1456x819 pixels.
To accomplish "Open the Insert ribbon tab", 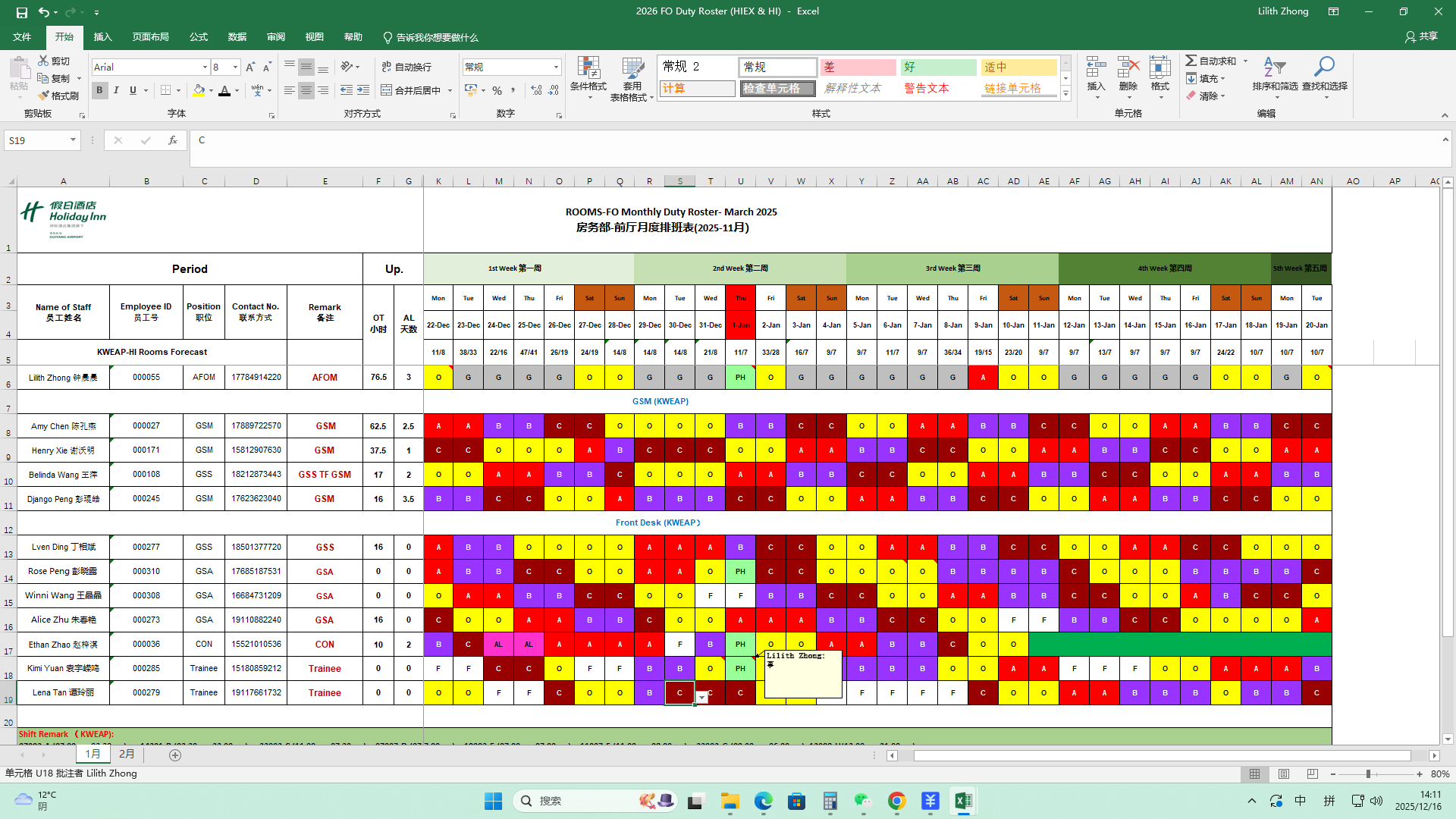I will pyautogui.click(x=102, y=37).
